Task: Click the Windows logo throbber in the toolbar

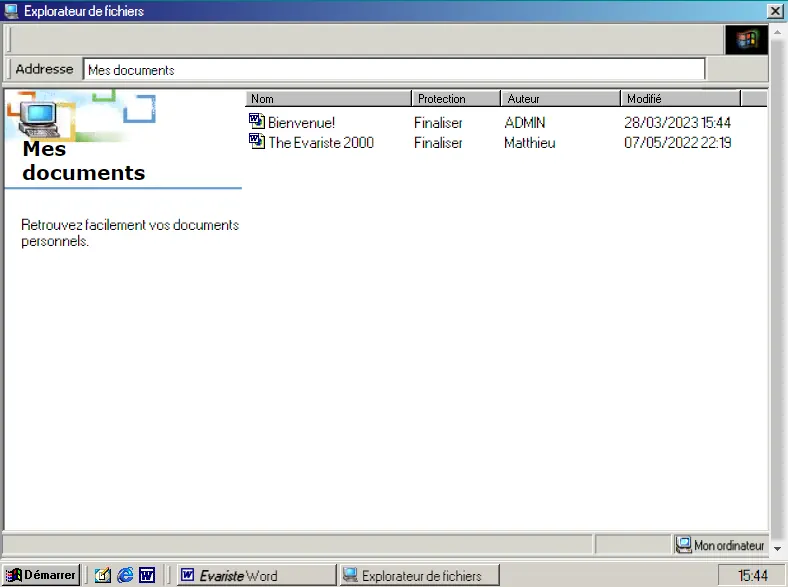Action: coord(746,40)
